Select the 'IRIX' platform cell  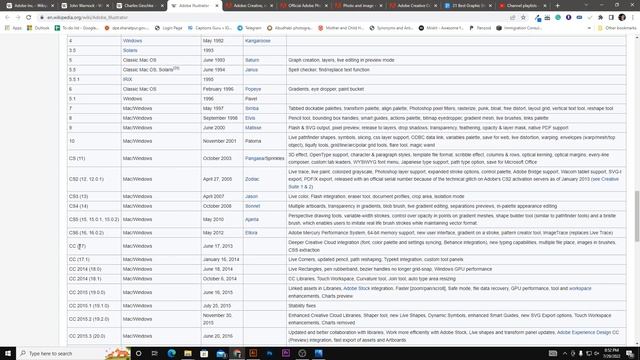(x=161, y=80)
